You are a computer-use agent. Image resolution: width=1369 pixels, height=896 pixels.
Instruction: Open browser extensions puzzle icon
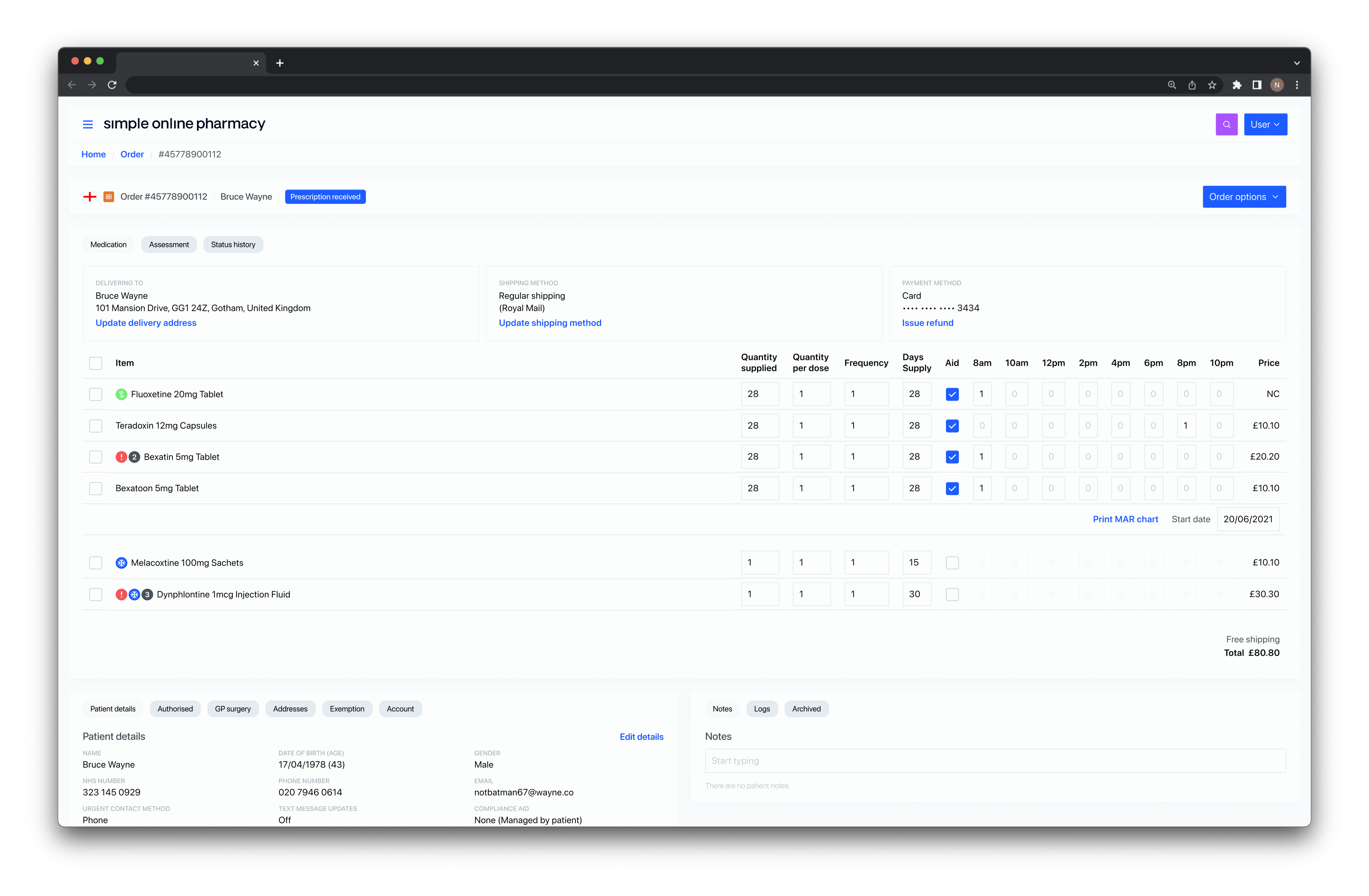click(1237, 85)
